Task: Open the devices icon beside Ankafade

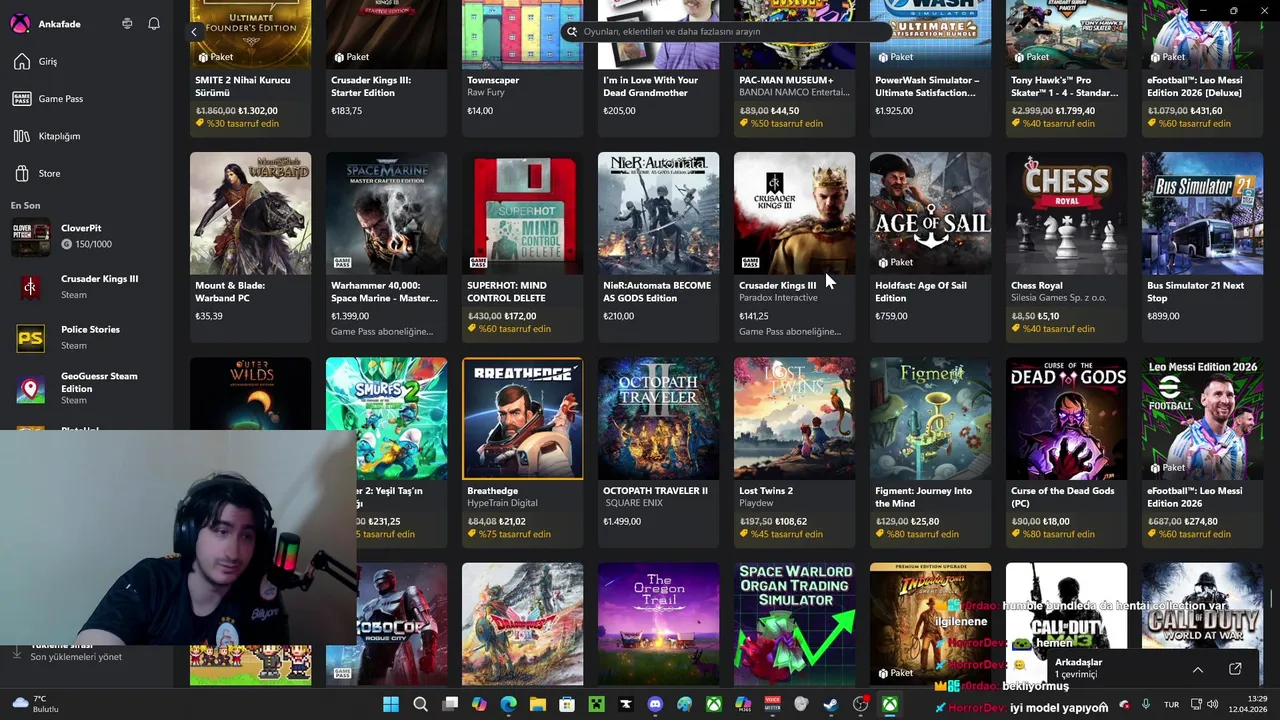Action: click(x=127, y=24)
